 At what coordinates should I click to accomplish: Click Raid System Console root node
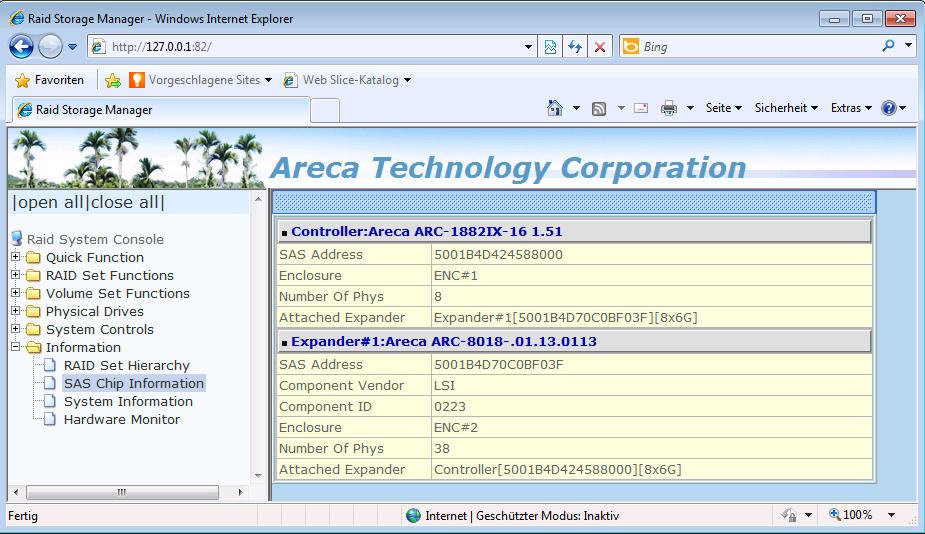tap(95, 239)
